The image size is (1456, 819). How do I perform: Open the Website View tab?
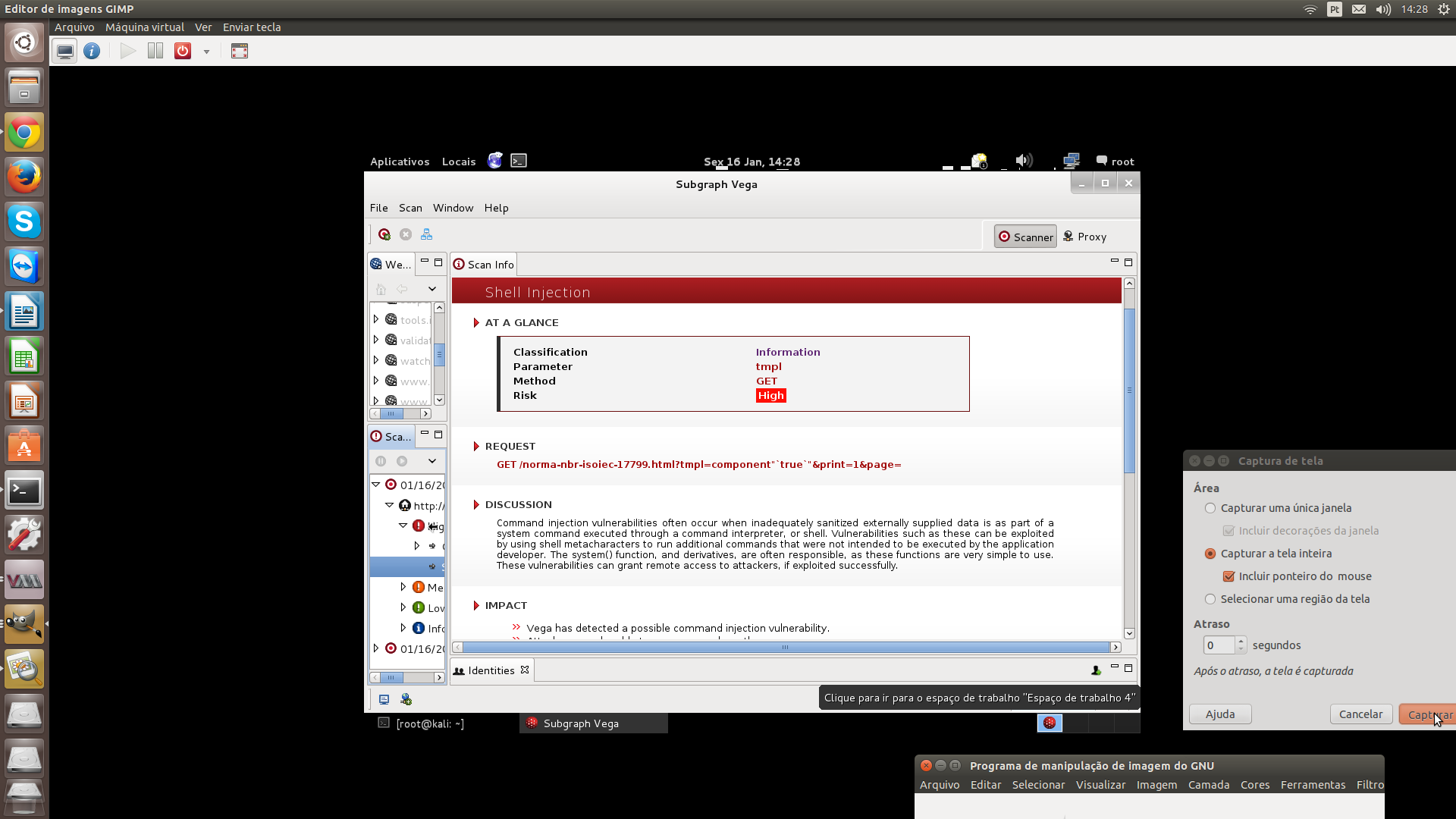coord(391,265)
